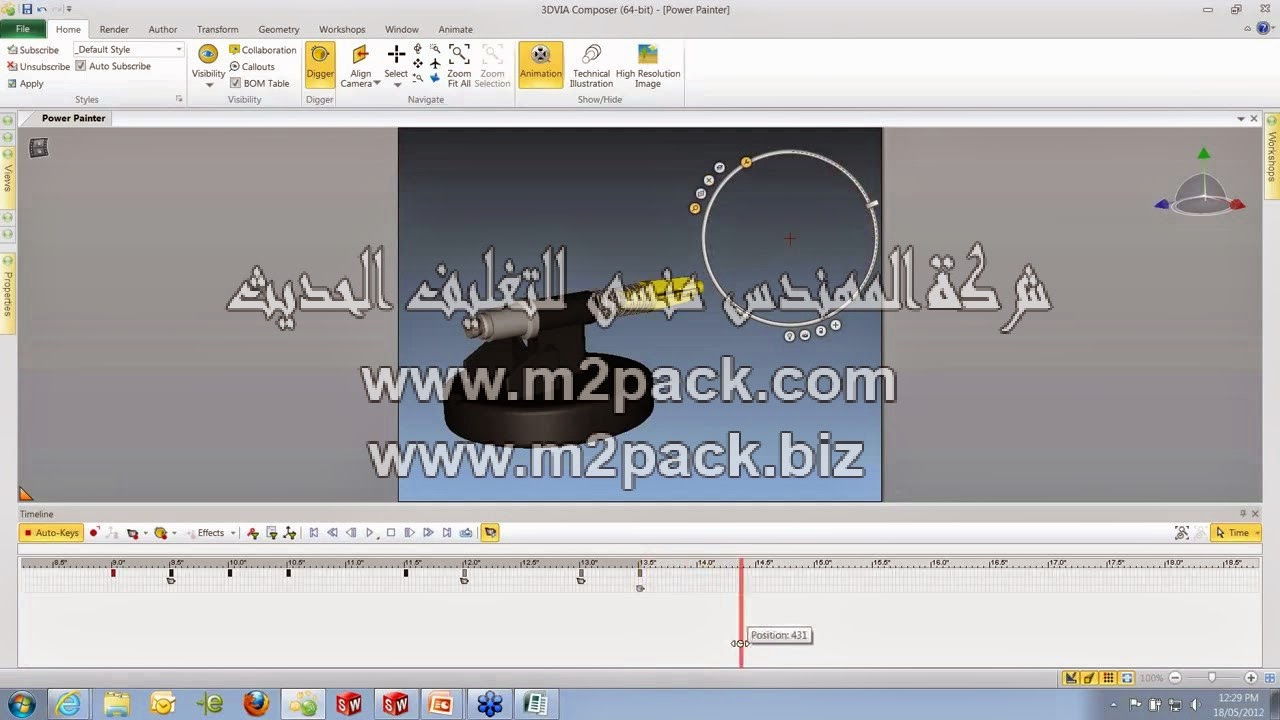Screen dimensions: 1280x720
Task: Click the camera play mode icon in Timeline
Action: tap(491, 533)
